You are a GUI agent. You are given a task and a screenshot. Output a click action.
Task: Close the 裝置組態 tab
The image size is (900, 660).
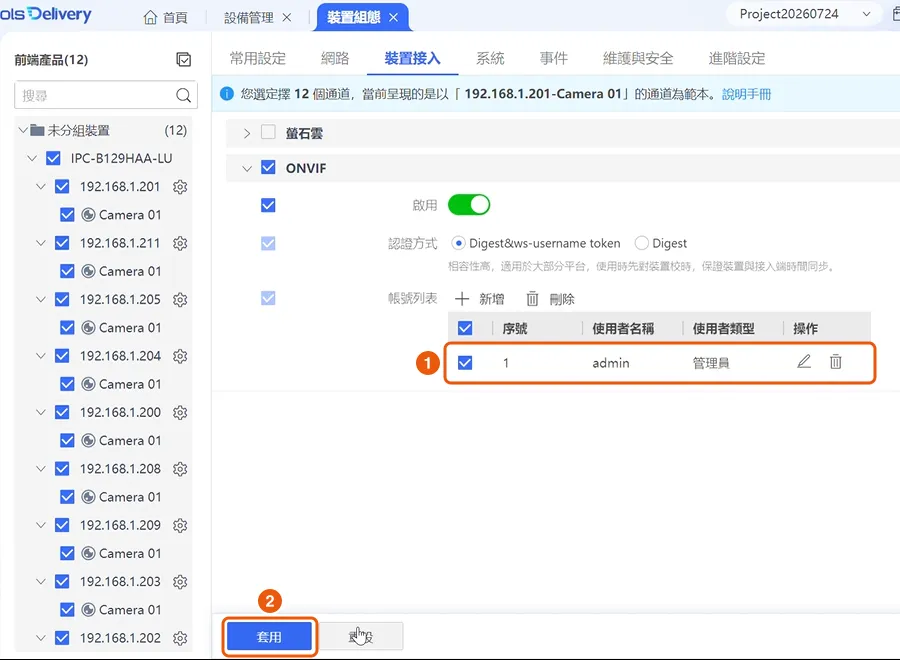coord(394,18)
